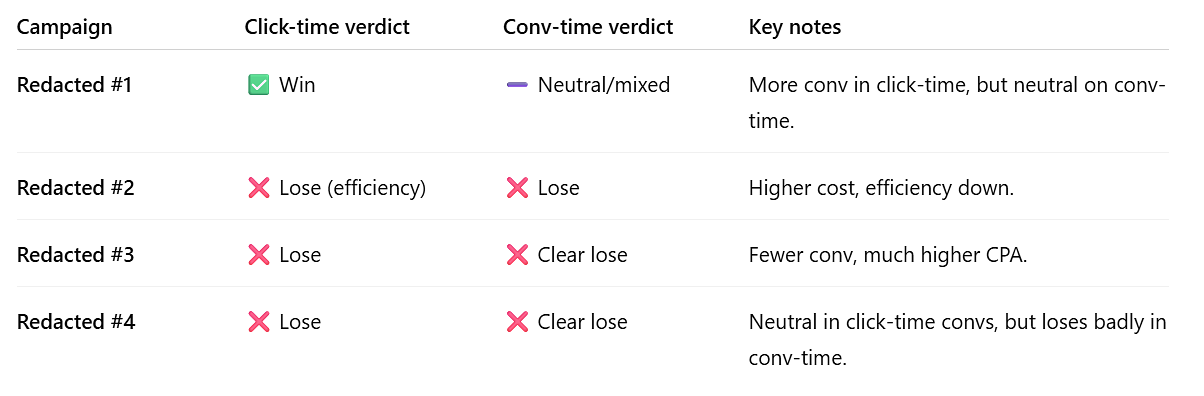Select the Click-time verdict column header

click(x=327, y=28)
